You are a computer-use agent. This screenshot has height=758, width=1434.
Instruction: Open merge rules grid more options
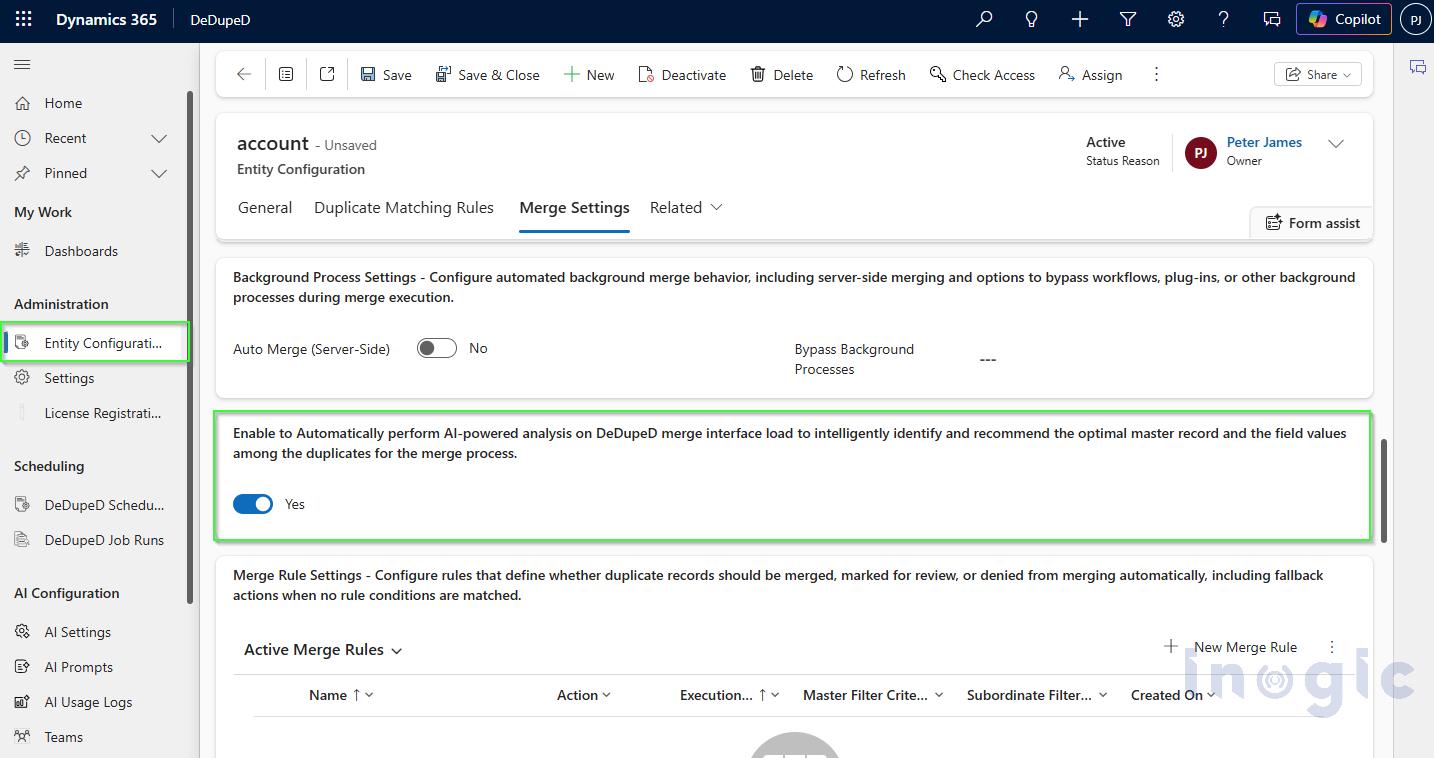(1331, 647)
